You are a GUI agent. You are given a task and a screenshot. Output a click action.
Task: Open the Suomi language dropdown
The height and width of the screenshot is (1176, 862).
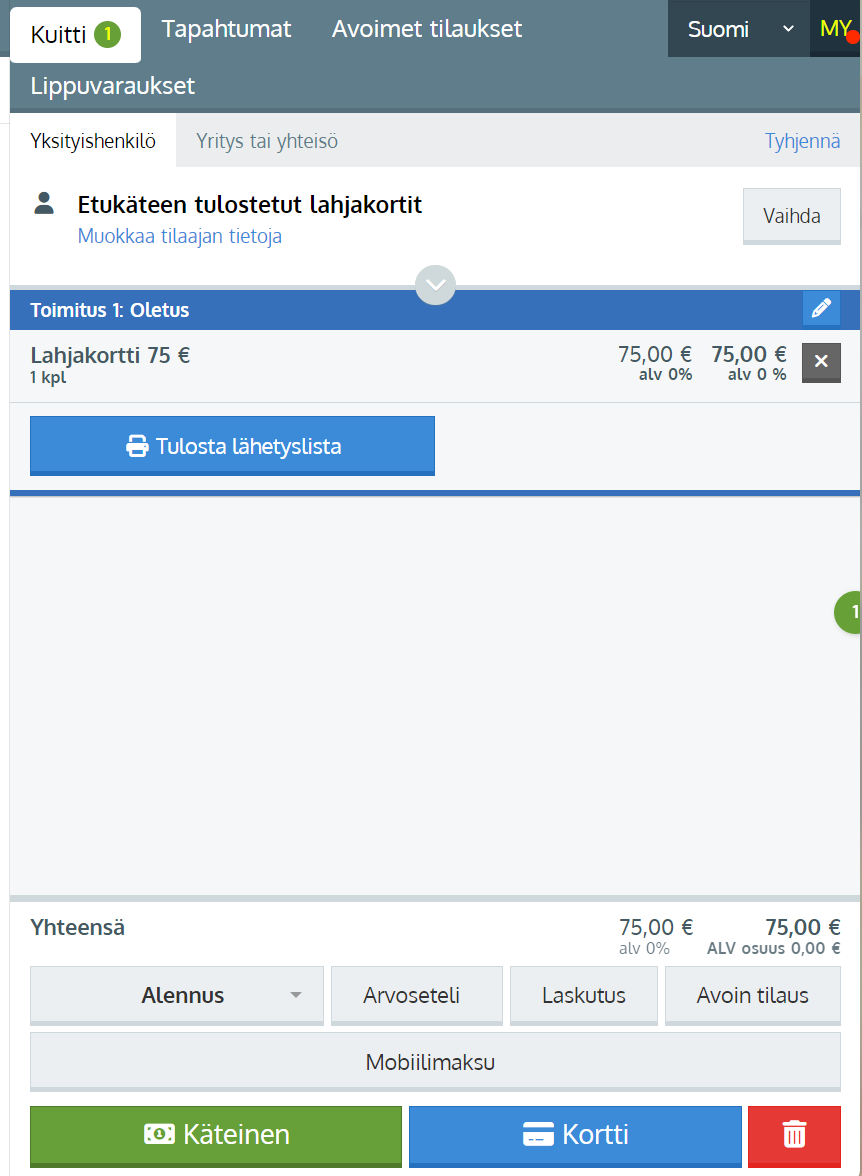point(739,29)
